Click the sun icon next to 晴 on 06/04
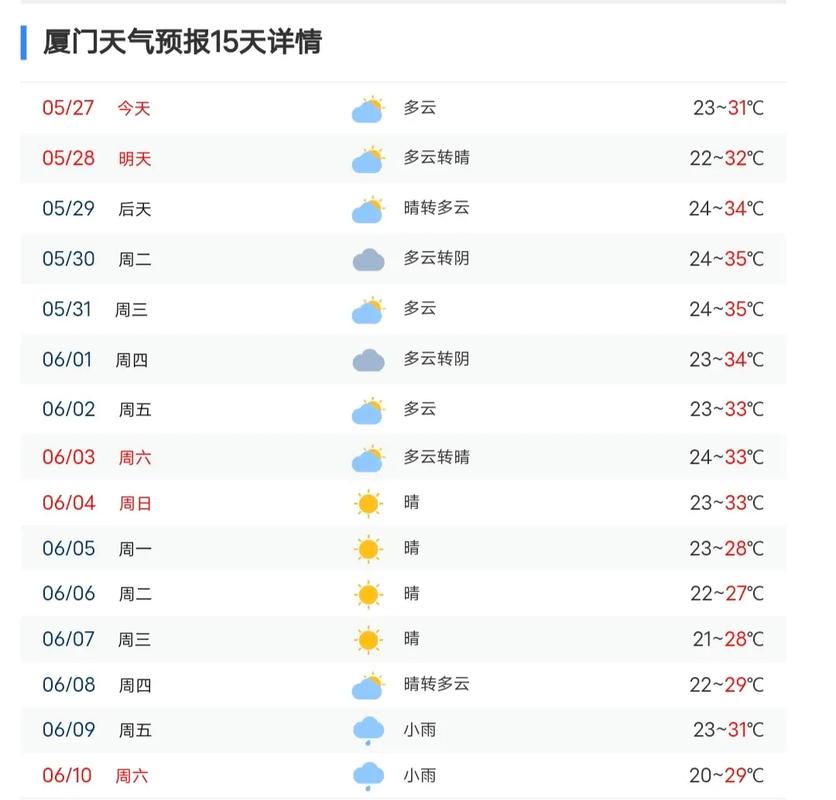Image resolution: width=836 pixels, height=800 pixels. click(x=366, y=503)
